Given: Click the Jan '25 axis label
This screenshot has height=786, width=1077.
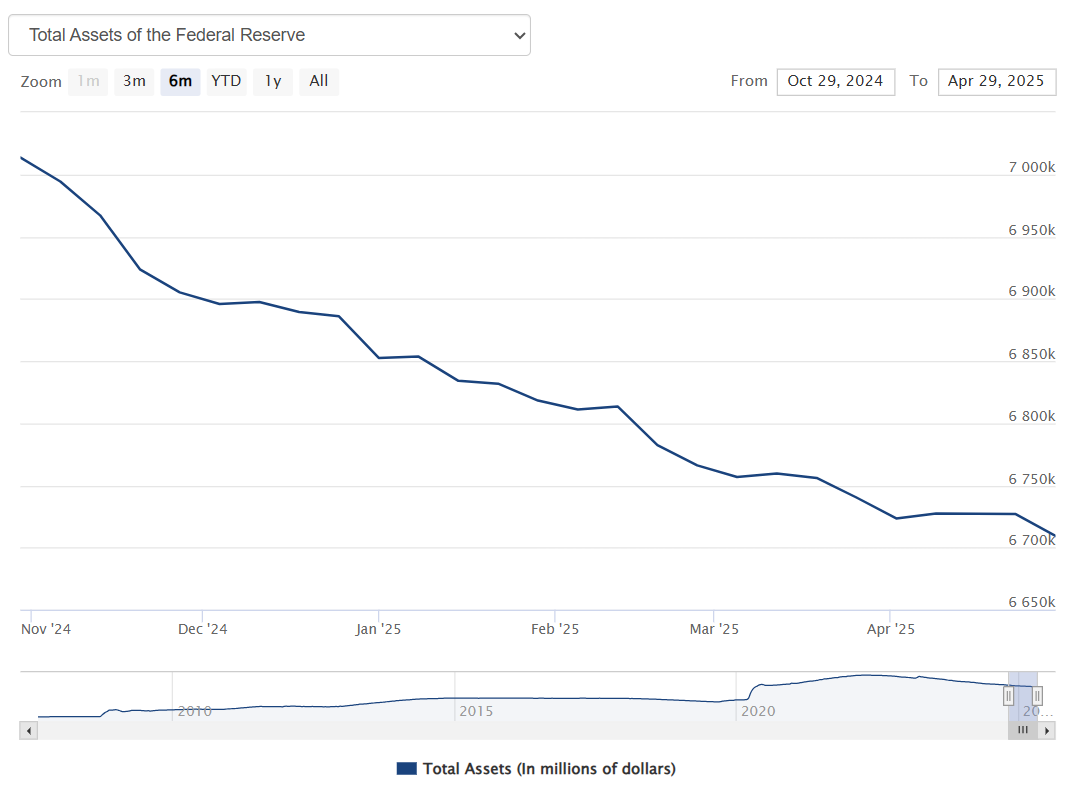Looking at the screenshot, I should (x=378, y=629).
